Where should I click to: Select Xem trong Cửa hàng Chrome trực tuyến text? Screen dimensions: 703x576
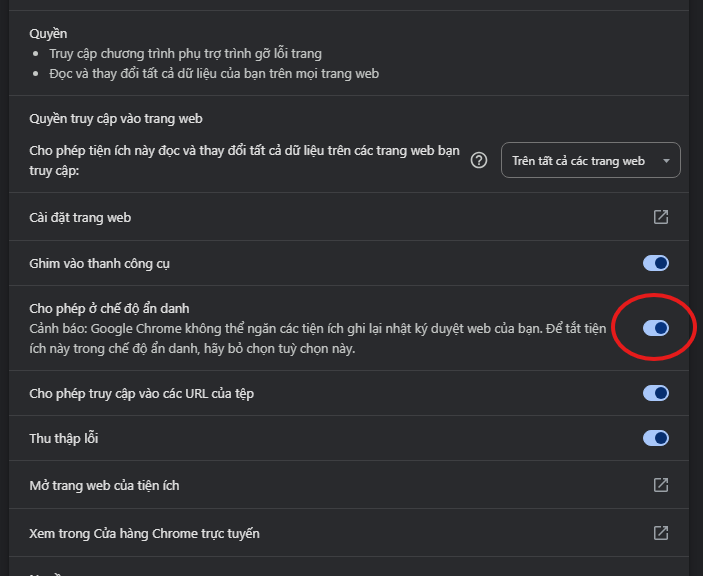coord(144,533)
